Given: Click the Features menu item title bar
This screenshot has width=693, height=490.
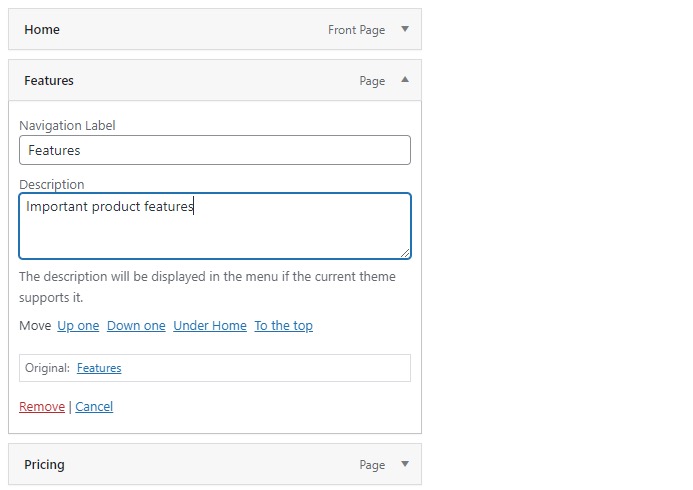Looking at the screenshot, I should 215,80.
